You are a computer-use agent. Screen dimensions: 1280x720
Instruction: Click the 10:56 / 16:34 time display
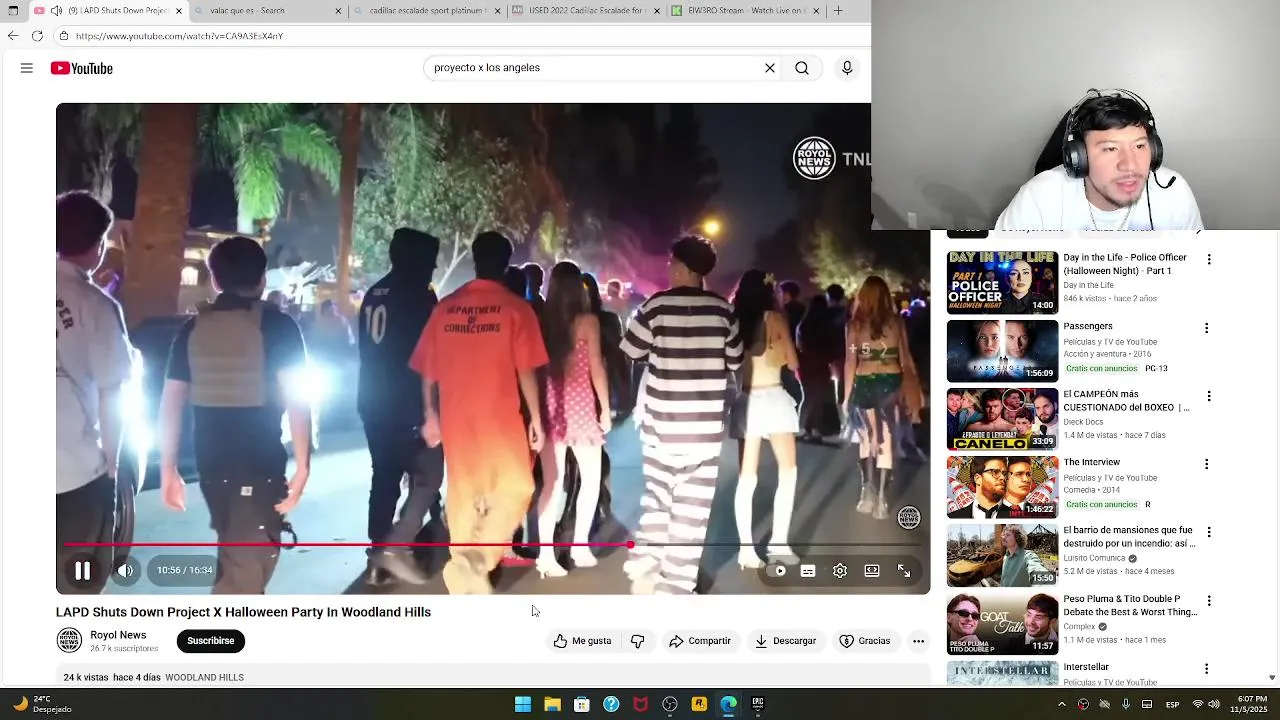tap(185, 570)
